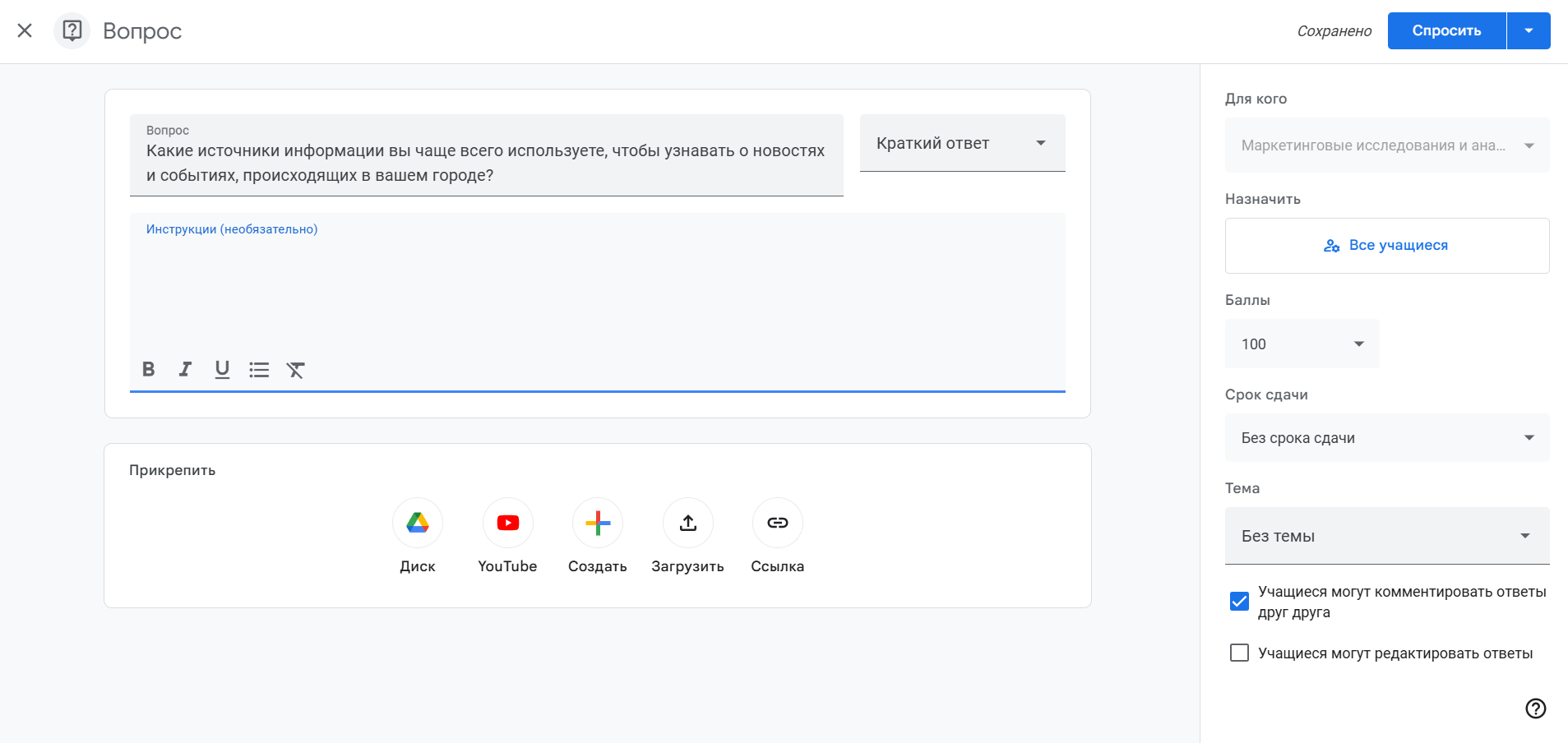Add a YouTube video attachment
The height and width of the screenshot is (743, 1568).
click(507, 523)
